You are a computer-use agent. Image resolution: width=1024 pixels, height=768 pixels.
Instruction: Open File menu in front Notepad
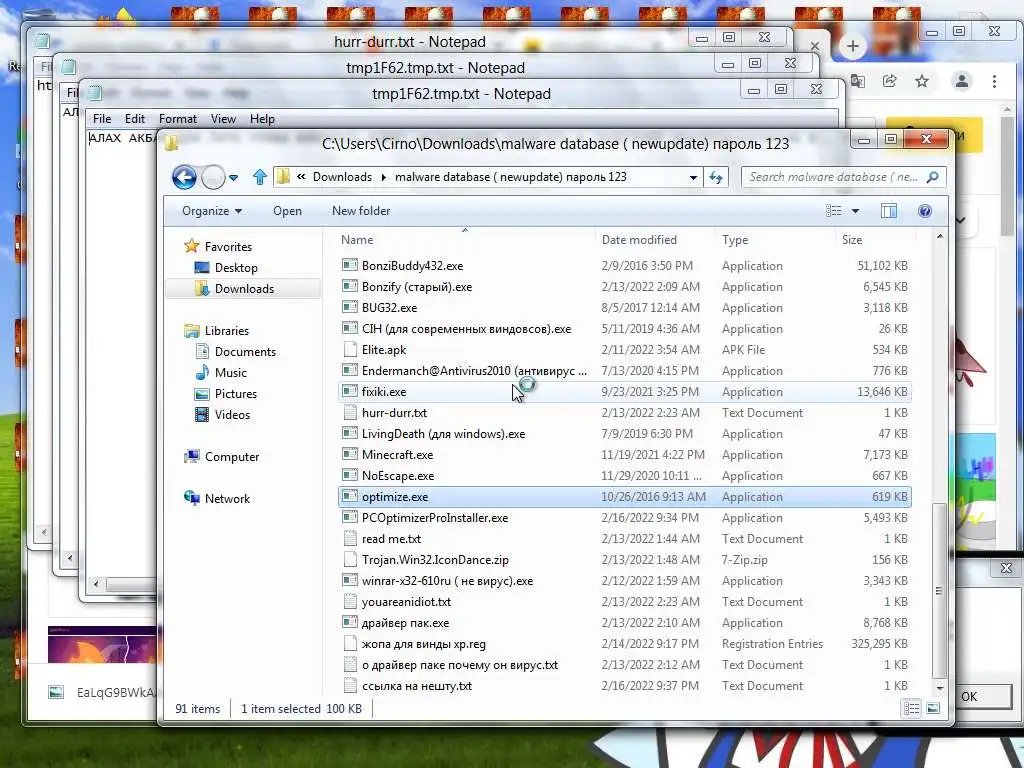102,119
